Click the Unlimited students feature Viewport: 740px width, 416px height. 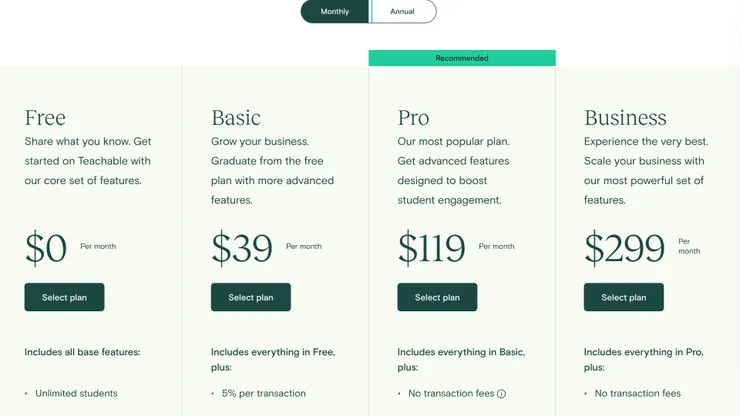76,393
